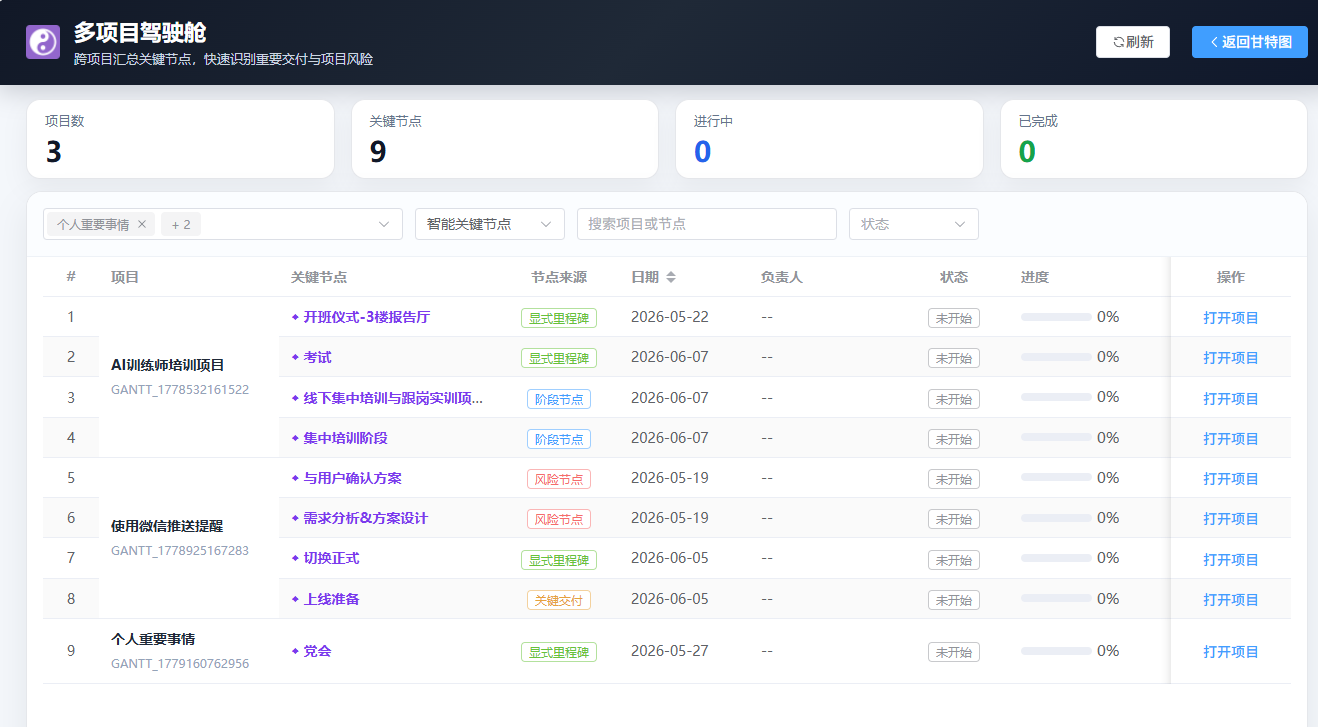Click the 党会 node name
Screen dimensions: 1318x727
[x=318, y=651]
